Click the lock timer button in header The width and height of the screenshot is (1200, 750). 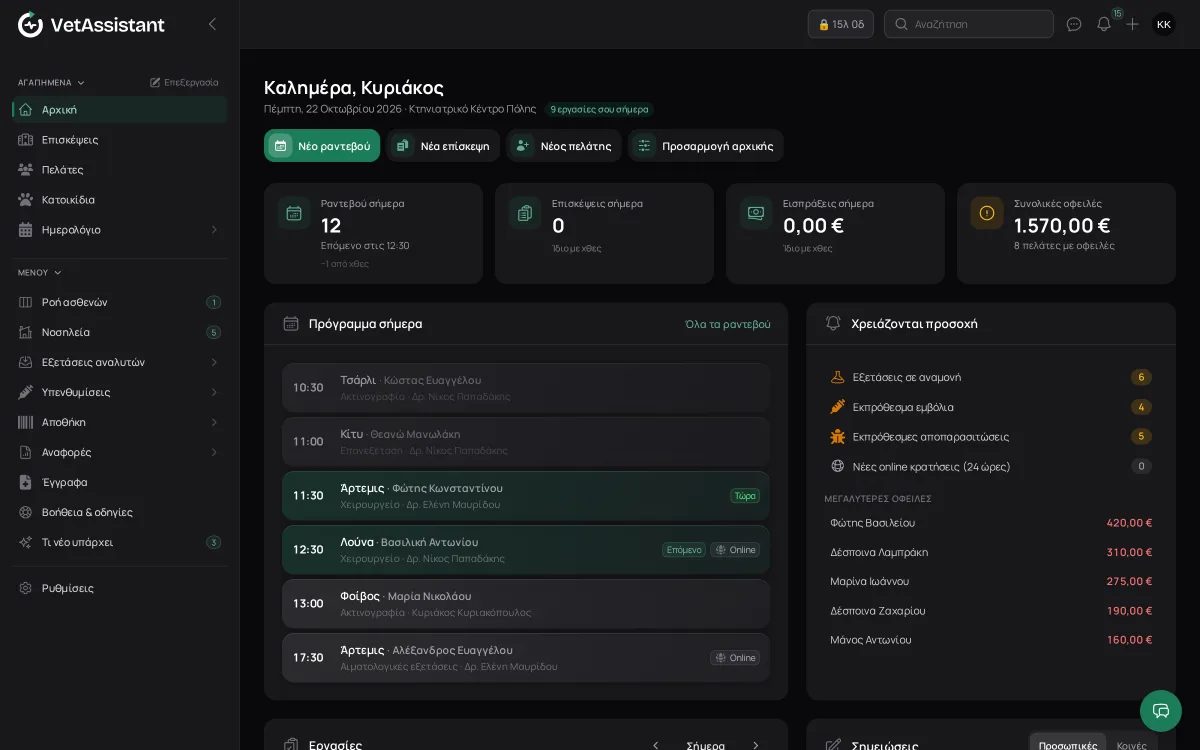pos(841,24)
